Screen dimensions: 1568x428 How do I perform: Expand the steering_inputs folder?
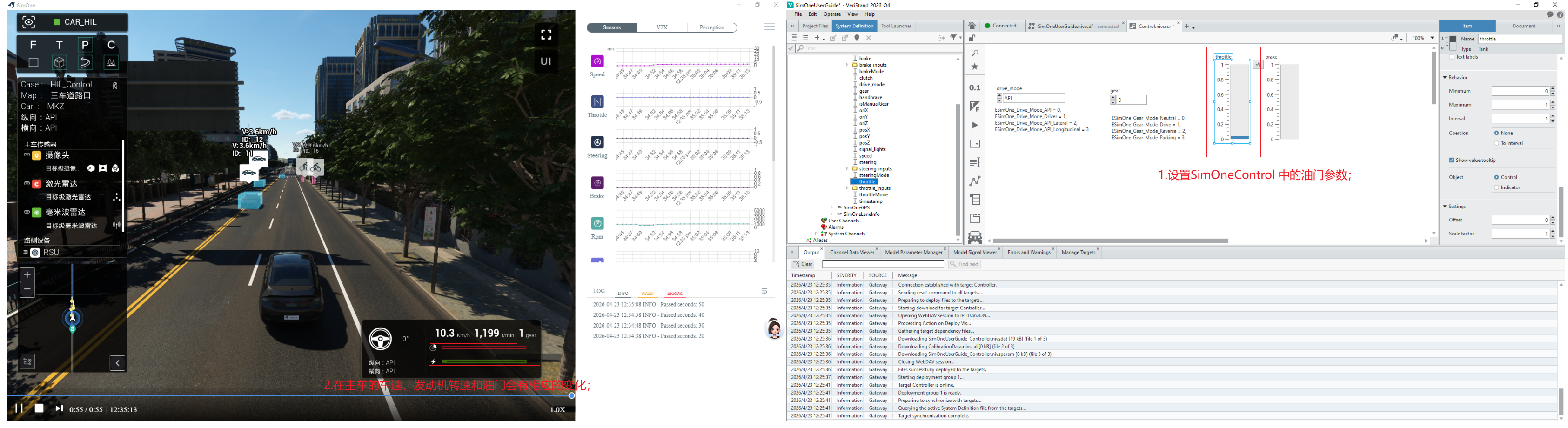pos(847,169)
